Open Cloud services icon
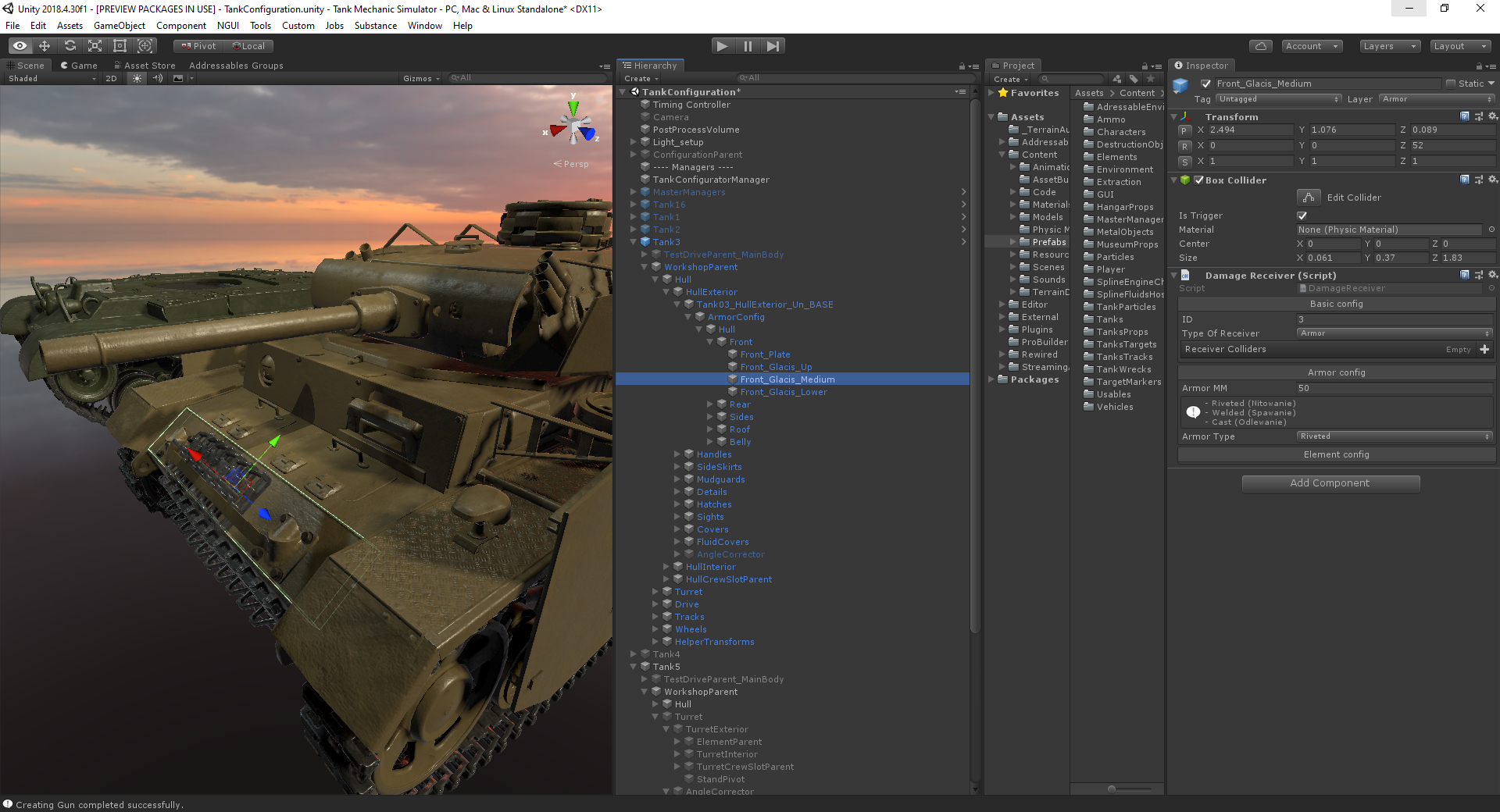Image resolution: width=1500 pixels, height=812 pixels. tap(1260, 46)
